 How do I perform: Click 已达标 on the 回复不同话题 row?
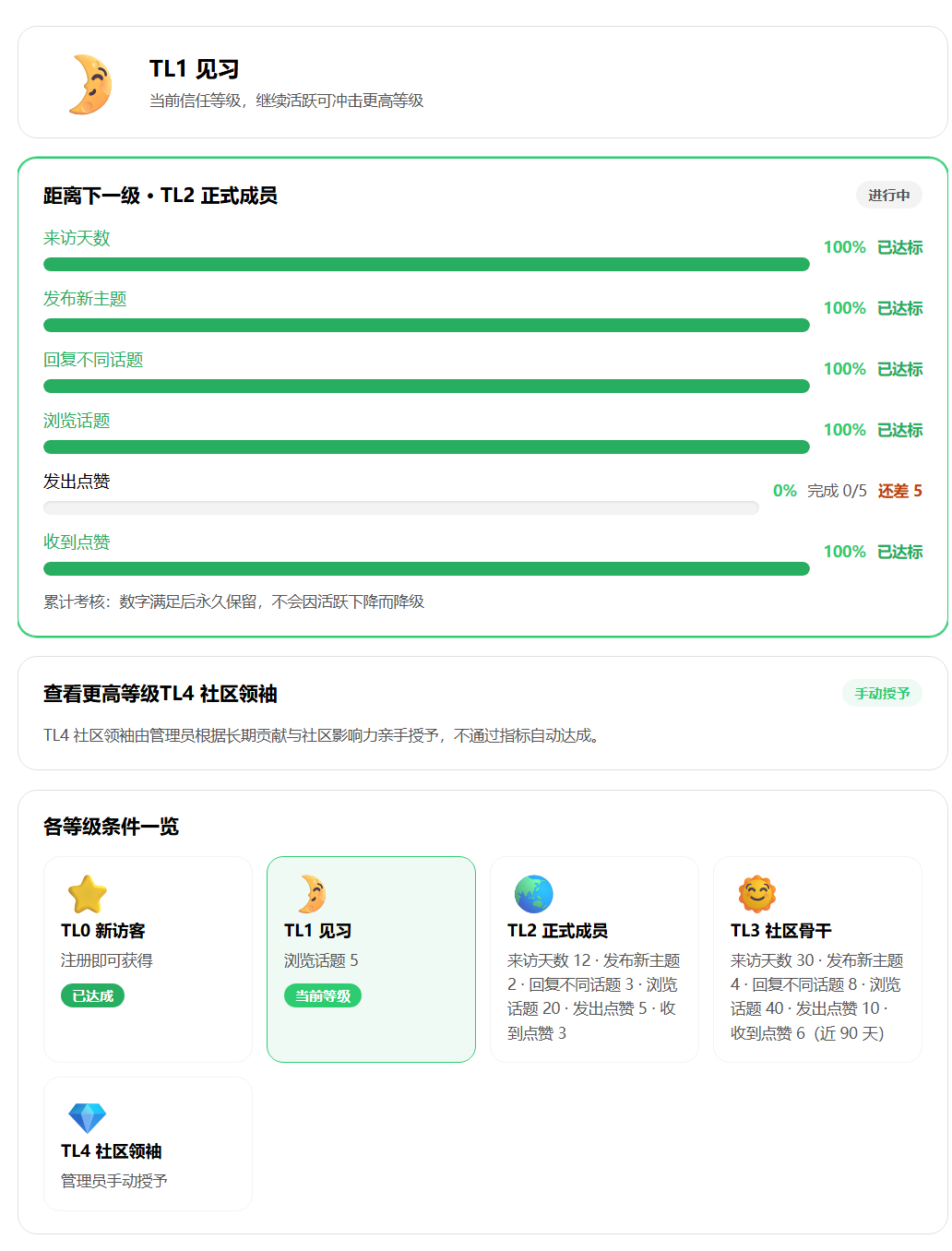click(x=900, y=369)
